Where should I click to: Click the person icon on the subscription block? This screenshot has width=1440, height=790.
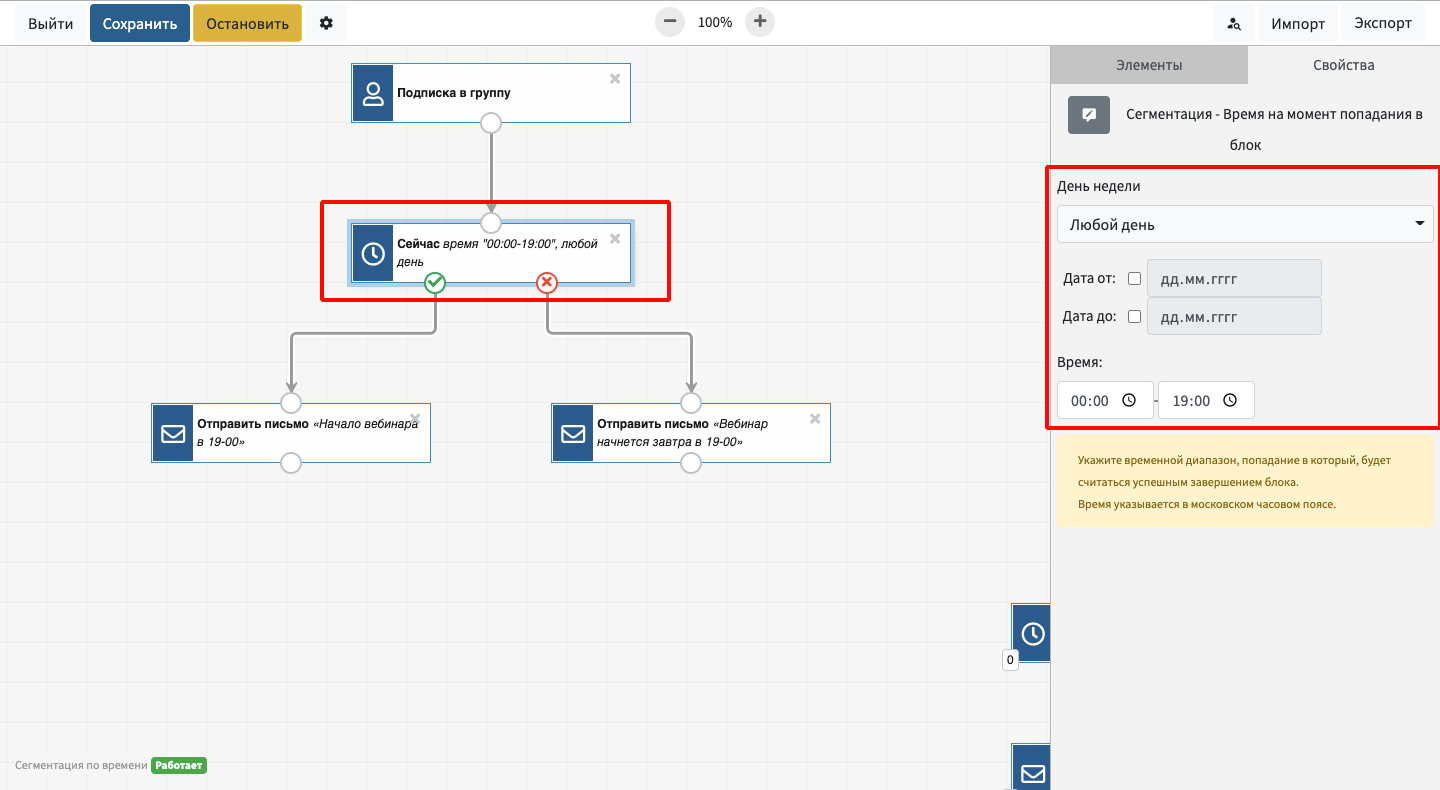pos(373,94)
